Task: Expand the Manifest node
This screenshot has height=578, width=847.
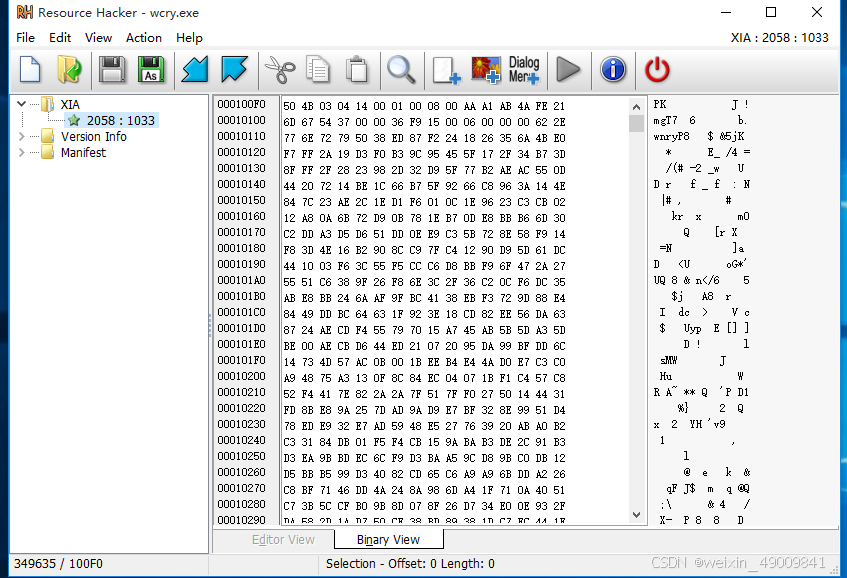Action: click(x=22, y=152)
